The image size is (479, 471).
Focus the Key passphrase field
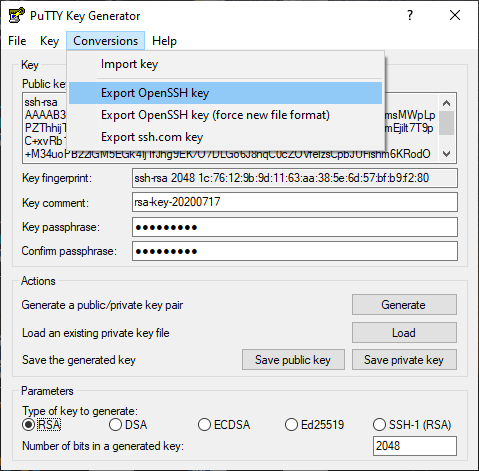[x=295, y=227]
